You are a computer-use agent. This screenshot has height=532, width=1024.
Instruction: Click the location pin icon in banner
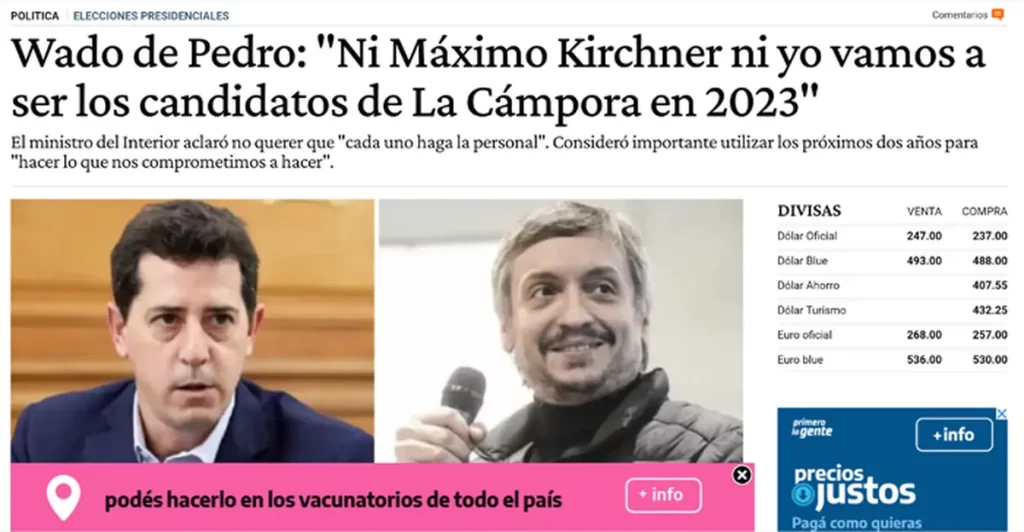click(63, 498)
